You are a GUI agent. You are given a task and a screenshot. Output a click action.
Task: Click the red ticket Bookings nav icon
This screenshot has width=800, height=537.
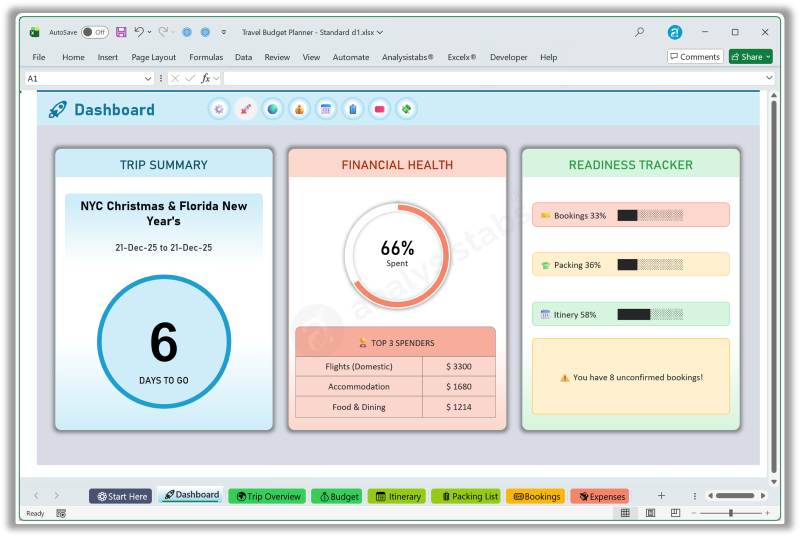pos(380,109)
